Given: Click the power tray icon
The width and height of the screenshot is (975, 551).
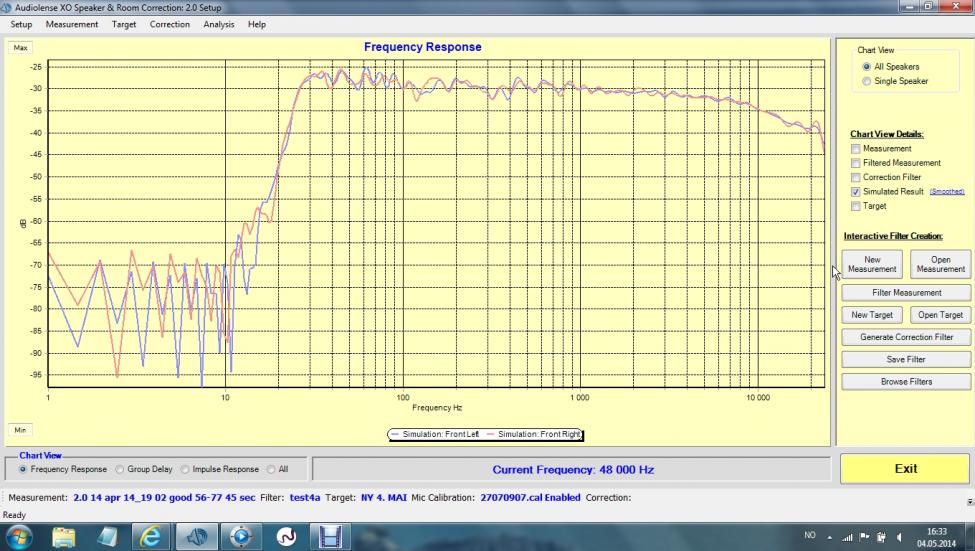Looking at the screenshot, I should click(x=881, y=537).
